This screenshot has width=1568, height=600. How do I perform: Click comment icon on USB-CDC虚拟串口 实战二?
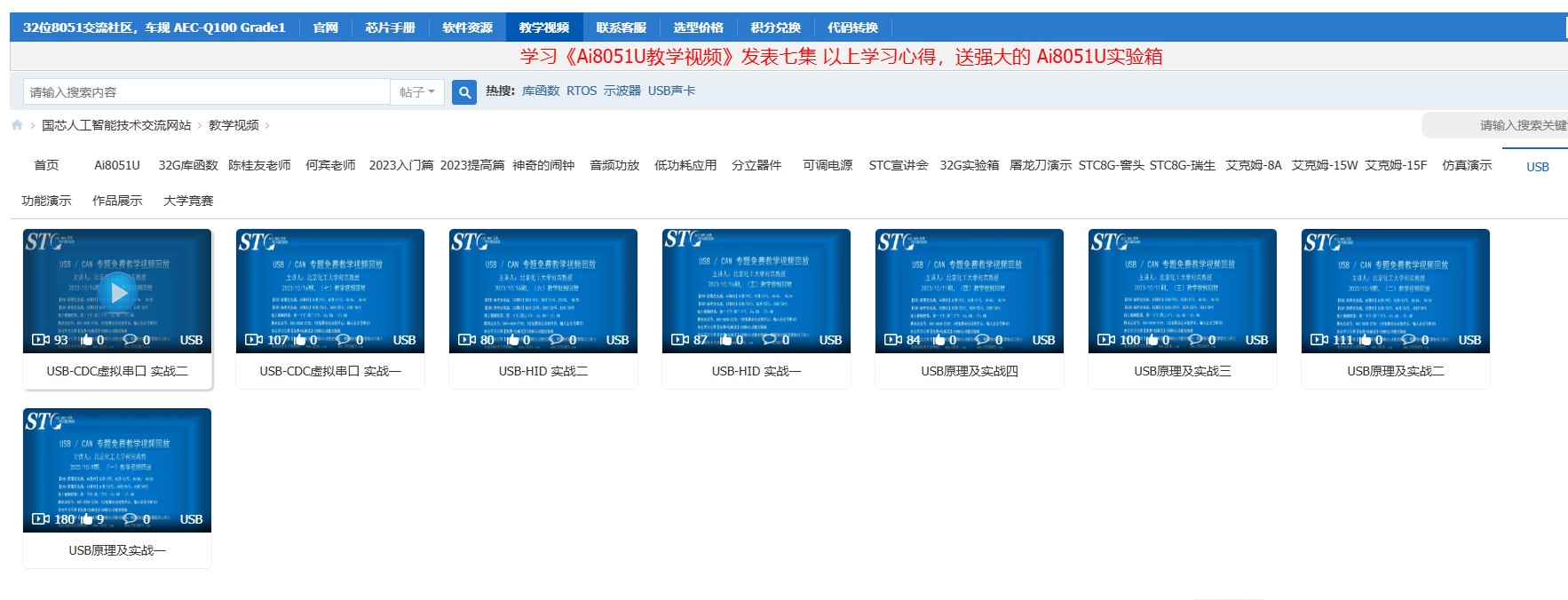pos(130,340)
